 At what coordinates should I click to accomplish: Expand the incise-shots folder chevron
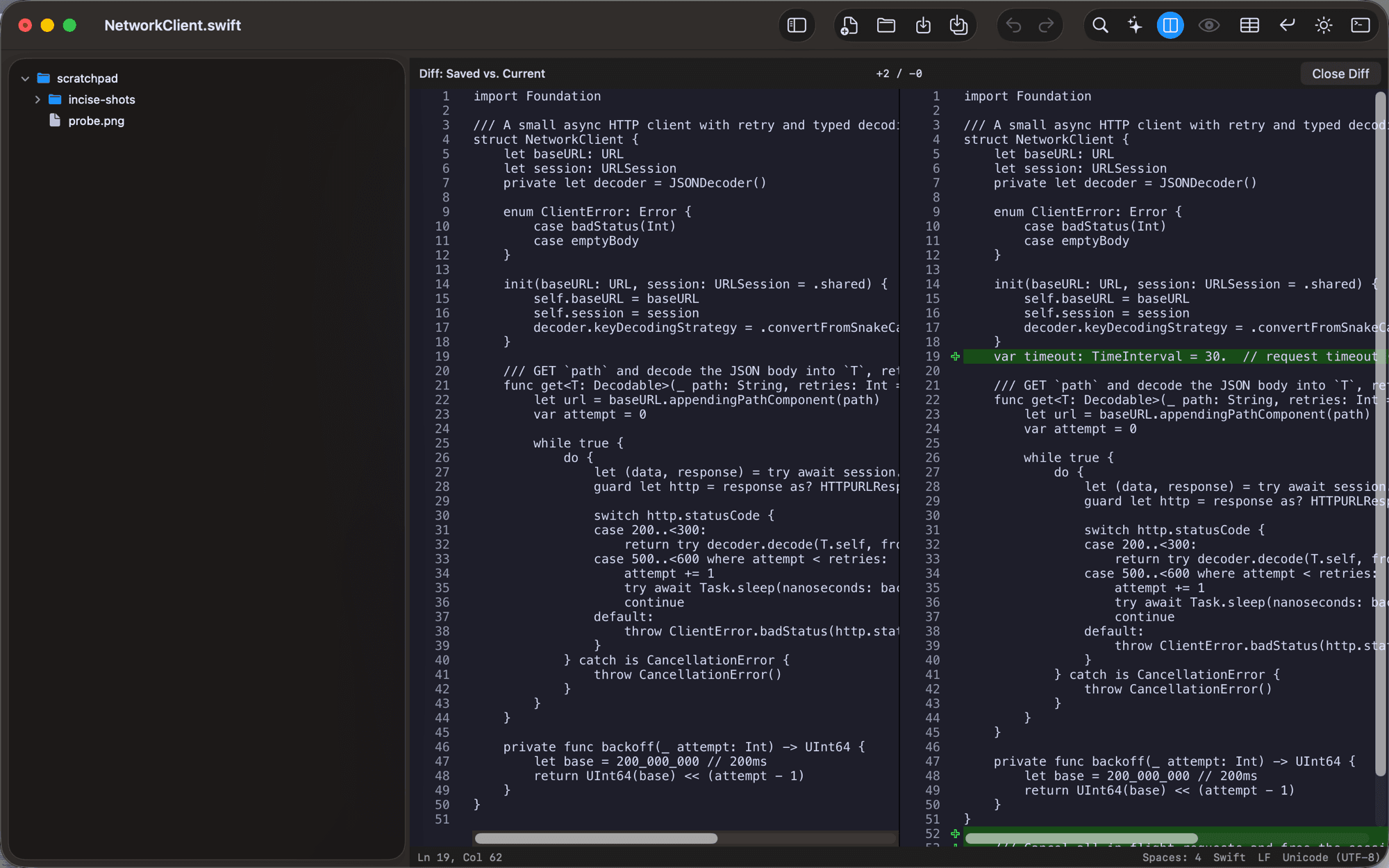coord(38,100)
